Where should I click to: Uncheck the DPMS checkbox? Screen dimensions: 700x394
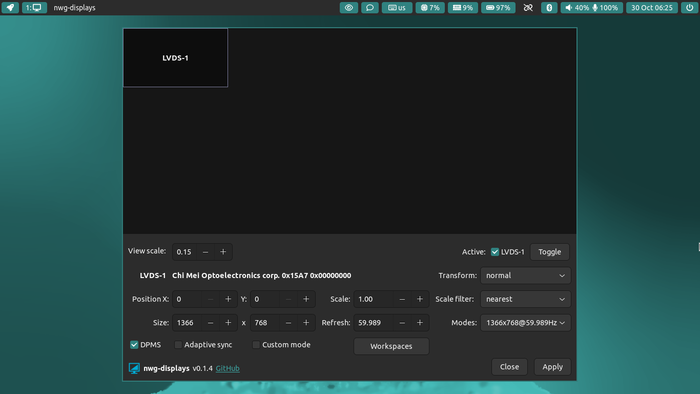click(134, 345)
